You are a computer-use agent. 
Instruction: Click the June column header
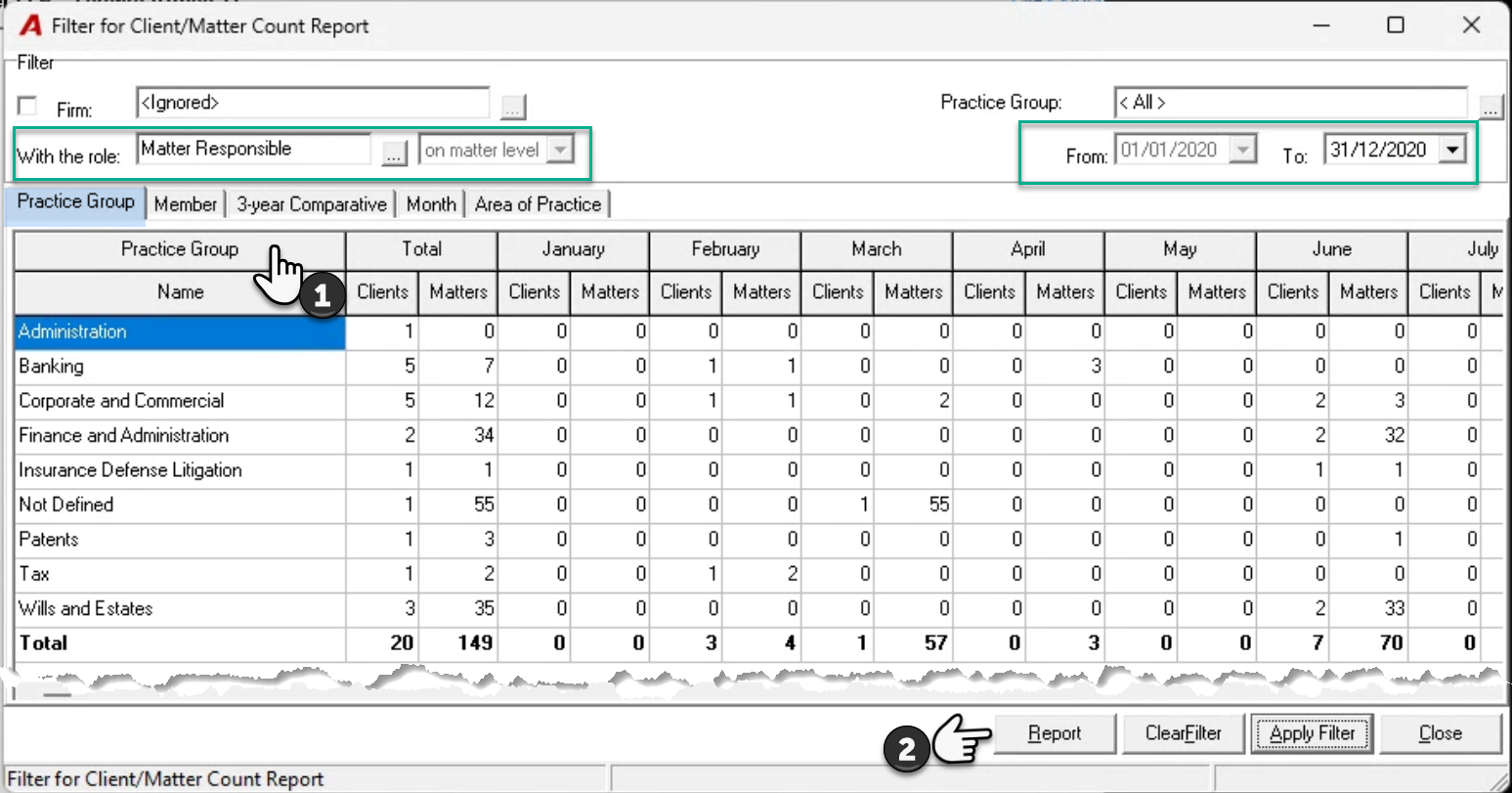pyautogui.click(x=1332, y=250)
